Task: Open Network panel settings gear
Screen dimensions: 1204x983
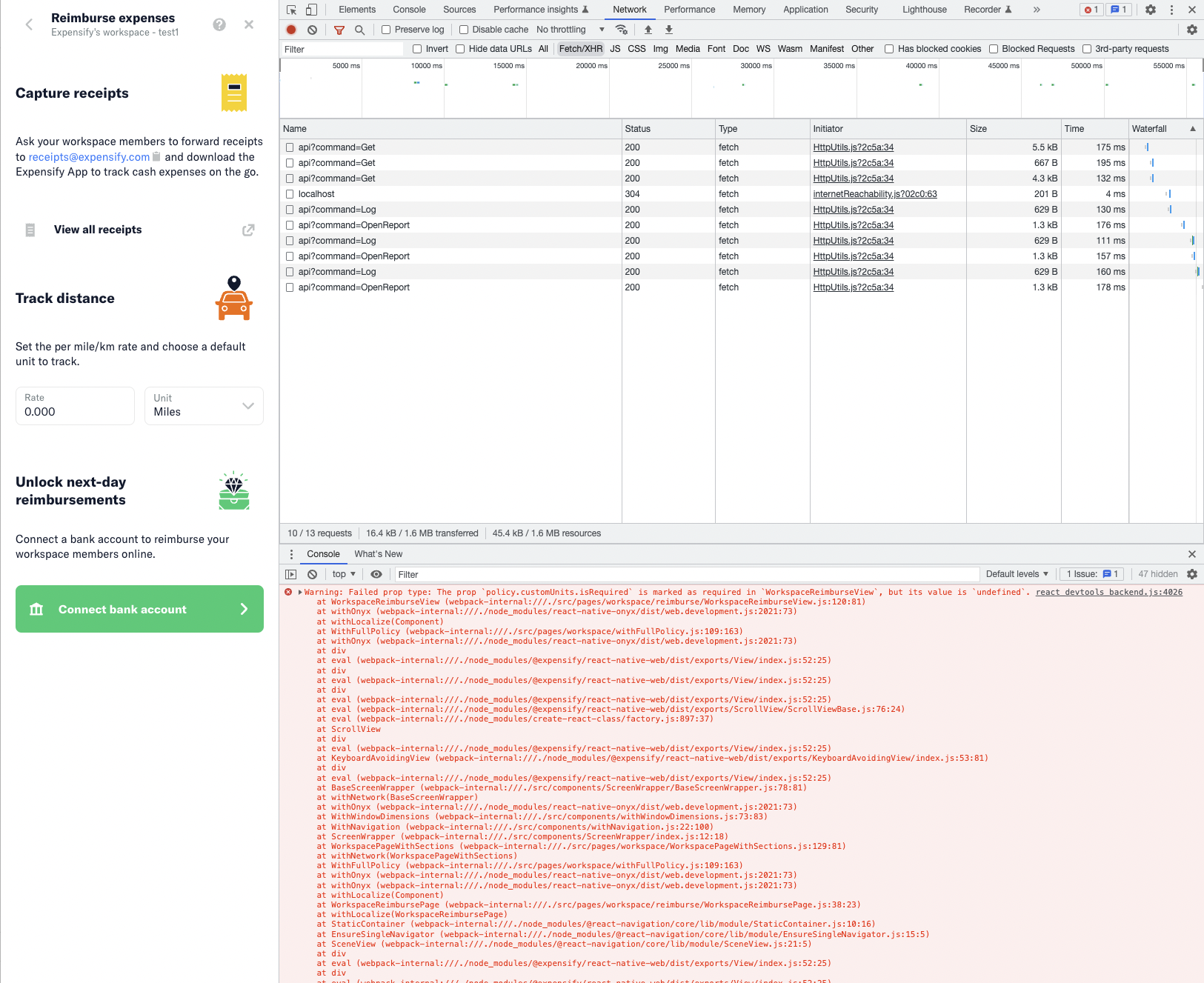Action: point(1192,30)
